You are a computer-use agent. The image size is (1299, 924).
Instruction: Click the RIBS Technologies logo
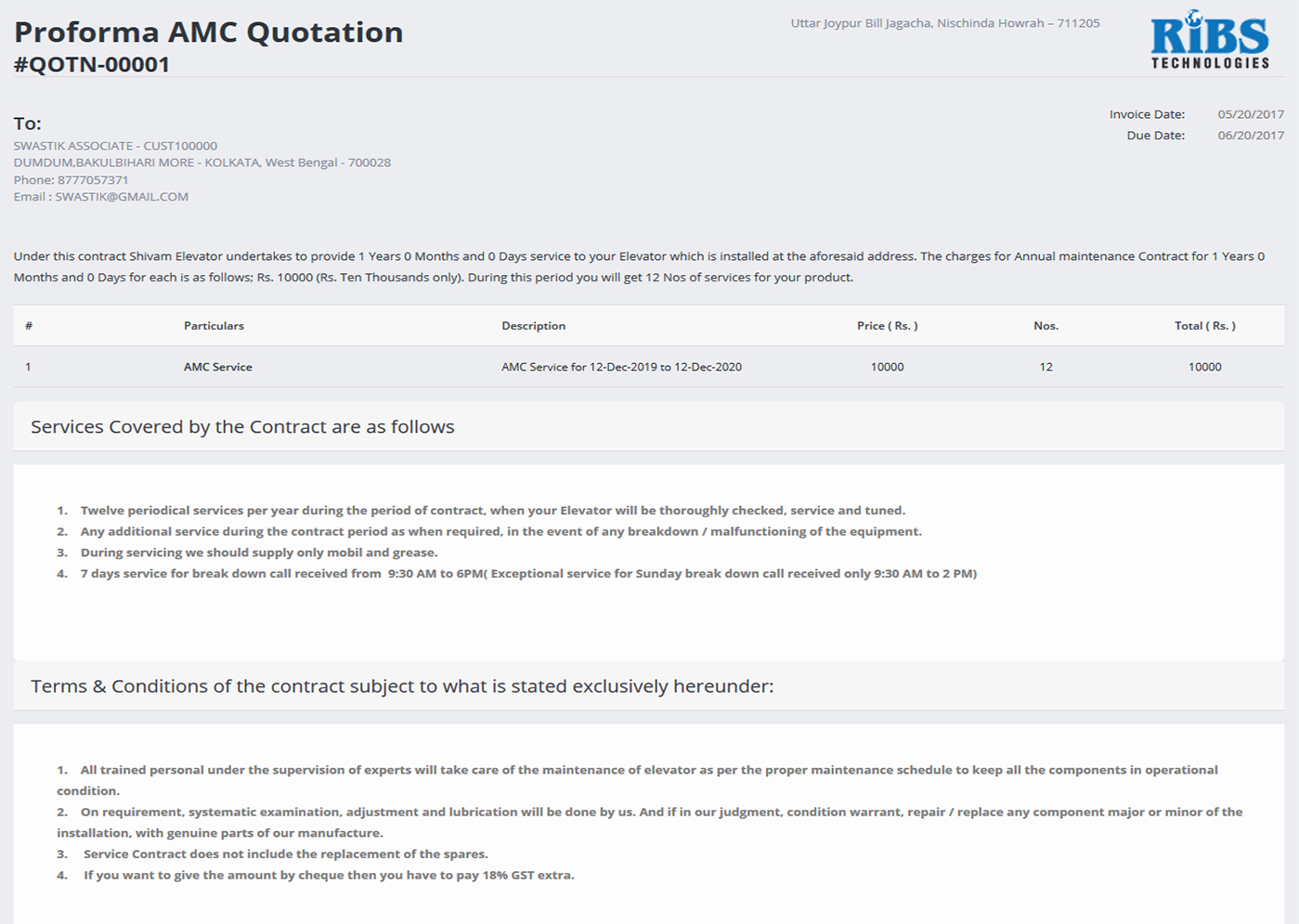(x=1209, y=42)
